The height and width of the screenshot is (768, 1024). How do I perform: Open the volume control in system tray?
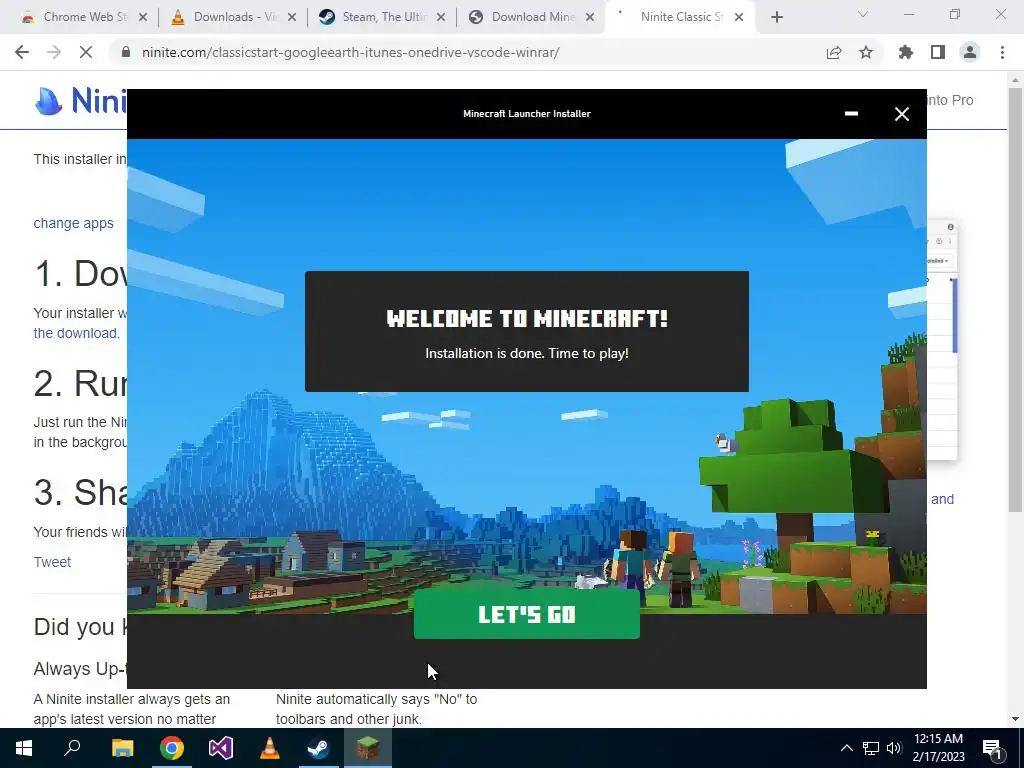(x=894, y=748)
